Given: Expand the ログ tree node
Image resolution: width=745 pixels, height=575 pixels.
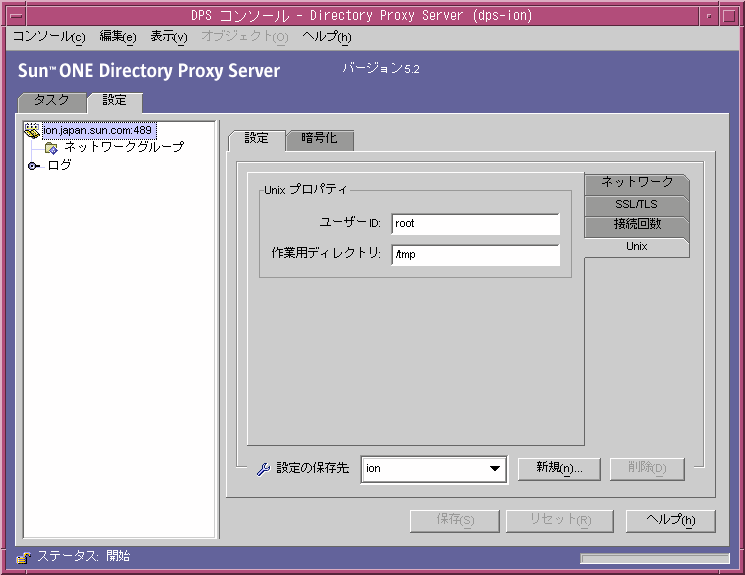Looking at the screenshot, I should click(32, 166).
